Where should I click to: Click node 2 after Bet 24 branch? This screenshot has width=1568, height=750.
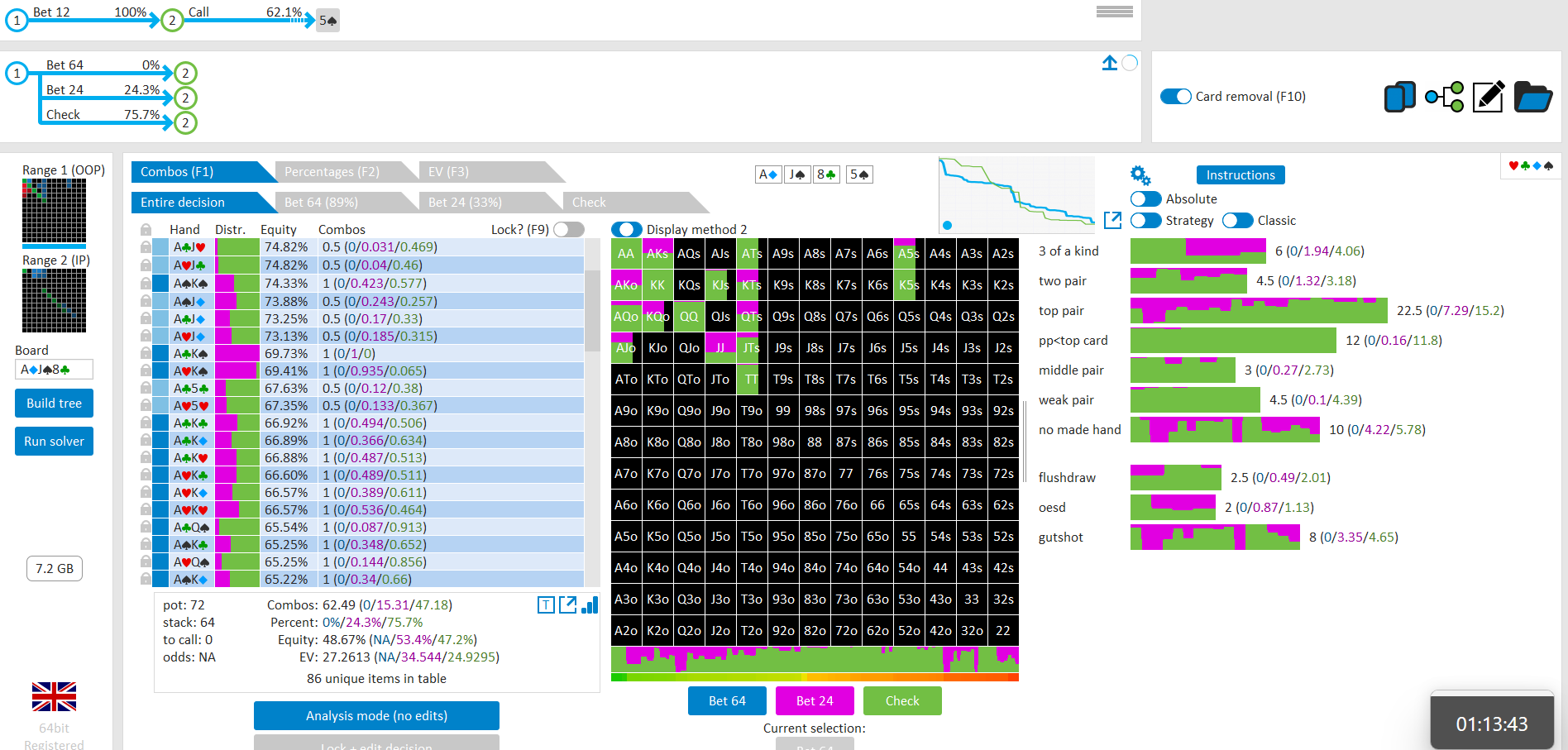[185, 98]
